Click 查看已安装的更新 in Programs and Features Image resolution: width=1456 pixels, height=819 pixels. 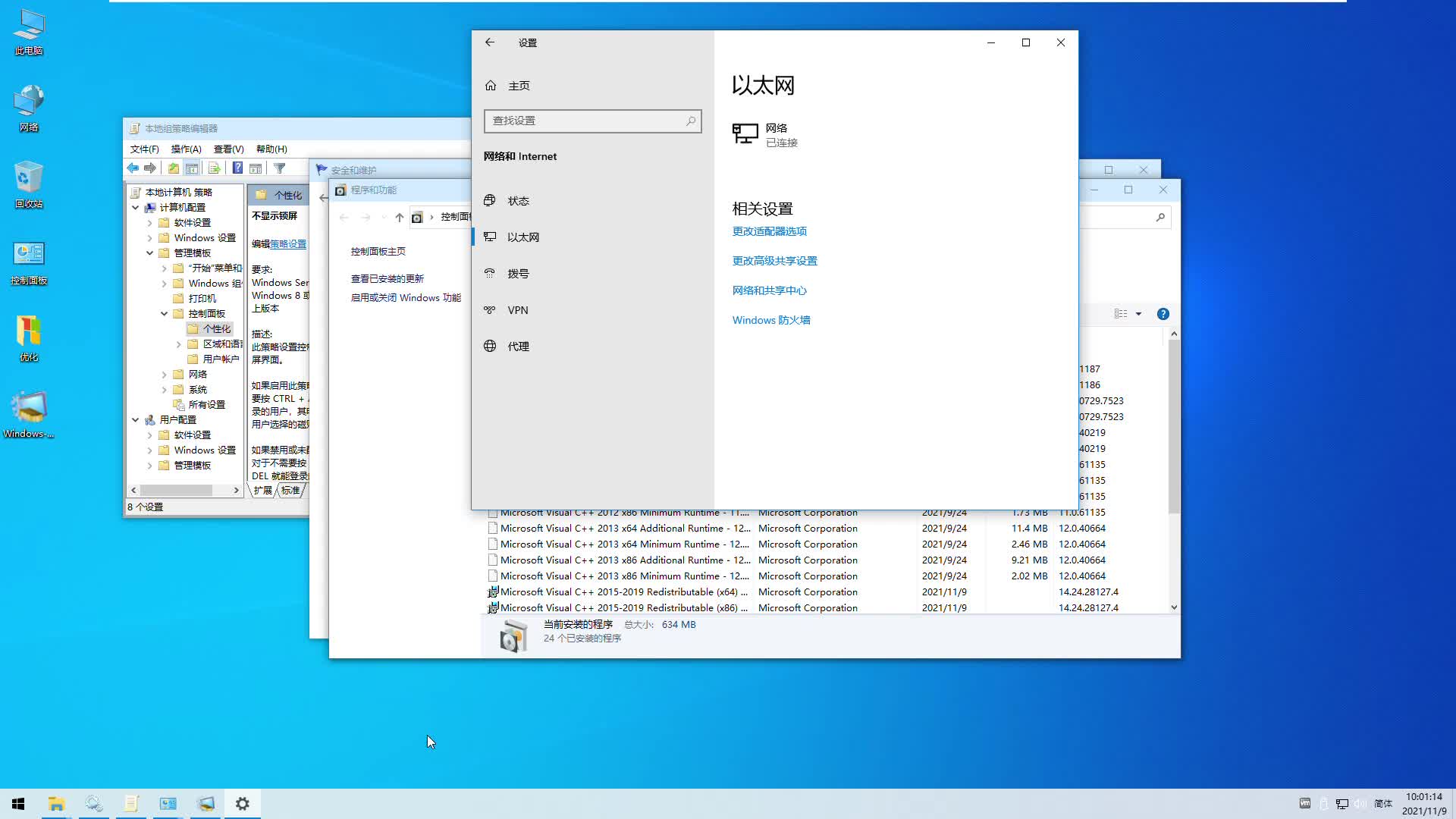[x=387, y=279]
